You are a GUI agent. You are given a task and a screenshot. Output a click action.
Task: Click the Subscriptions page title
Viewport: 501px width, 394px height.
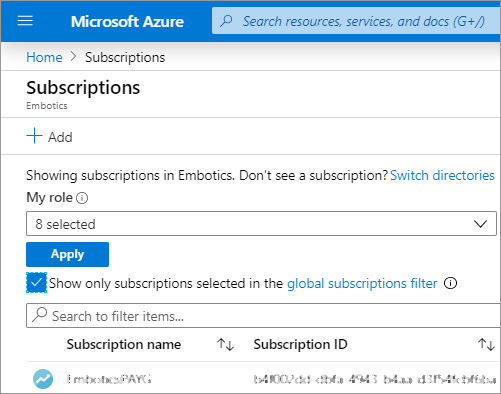point(83,88)
